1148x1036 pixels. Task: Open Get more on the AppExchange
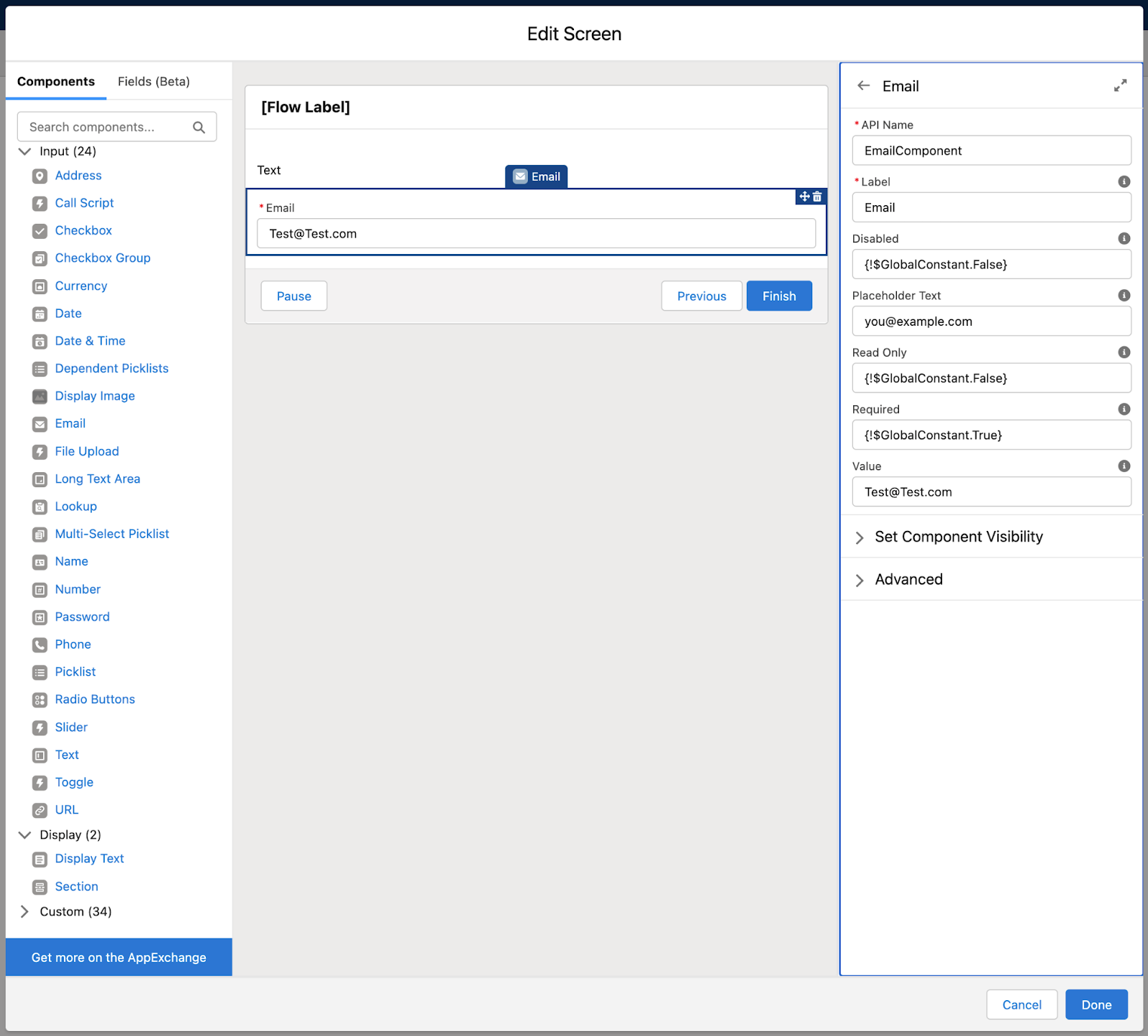coord(118,956)
